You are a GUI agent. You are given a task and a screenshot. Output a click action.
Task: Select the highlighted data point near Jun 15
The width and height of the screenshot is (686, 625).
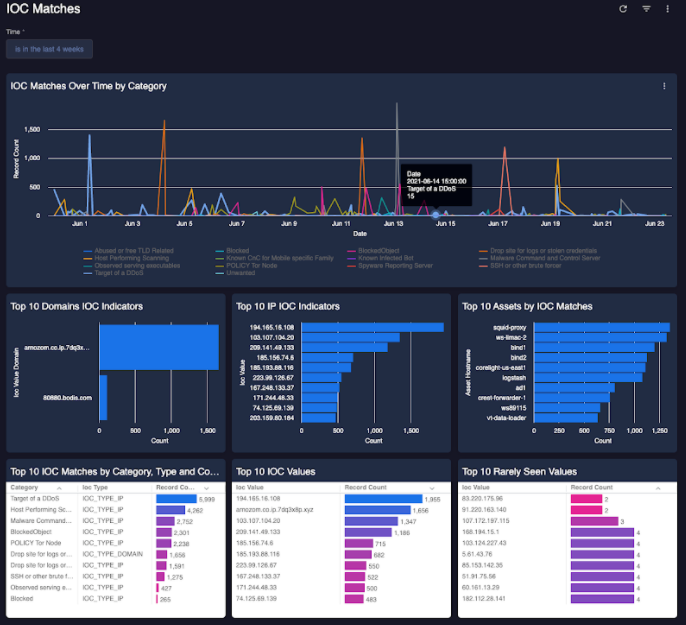435,215
